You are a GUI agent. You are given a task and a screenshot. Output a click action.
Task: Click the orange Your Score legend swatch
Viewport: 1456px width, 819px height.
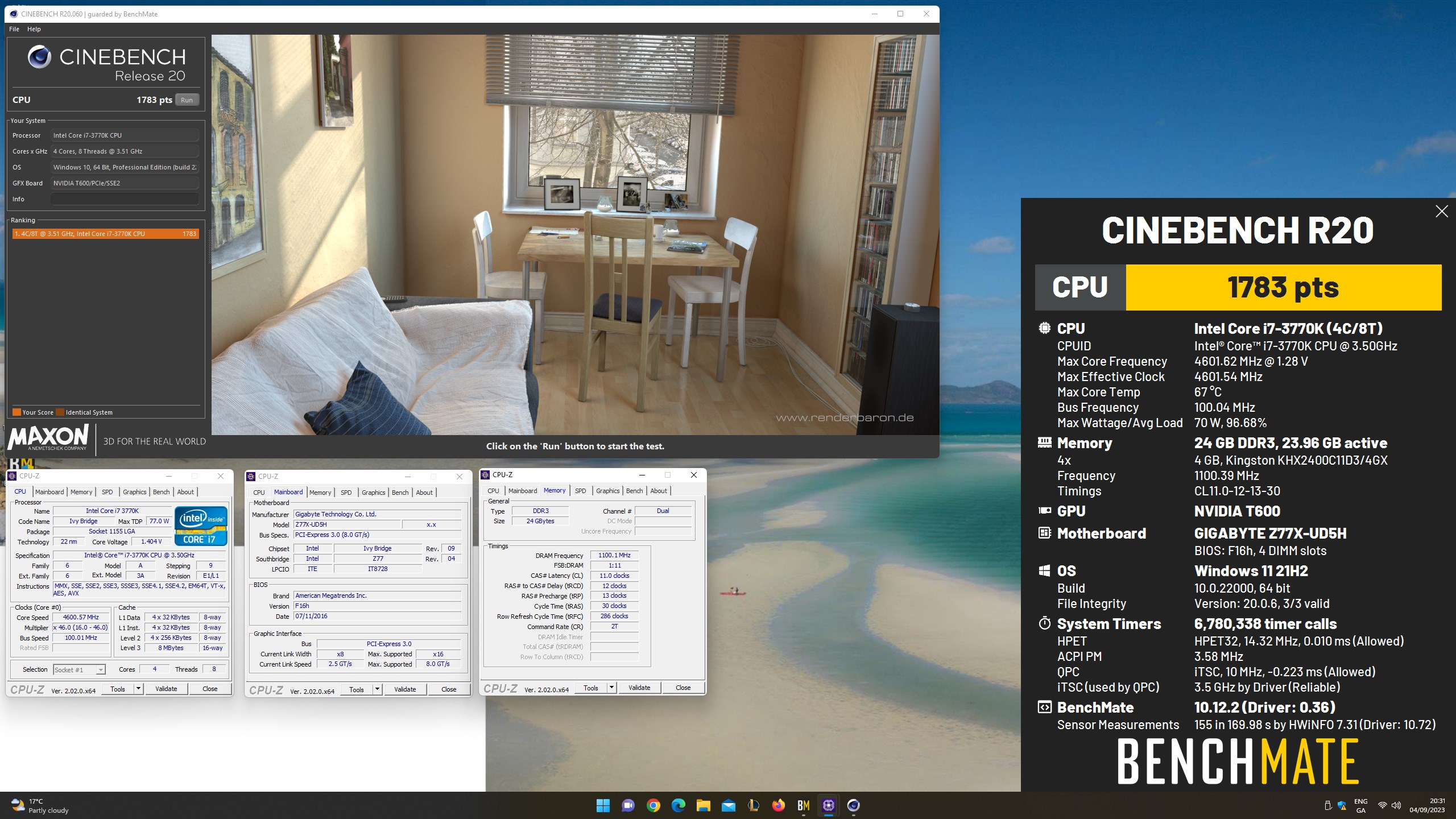coord(16,412)
